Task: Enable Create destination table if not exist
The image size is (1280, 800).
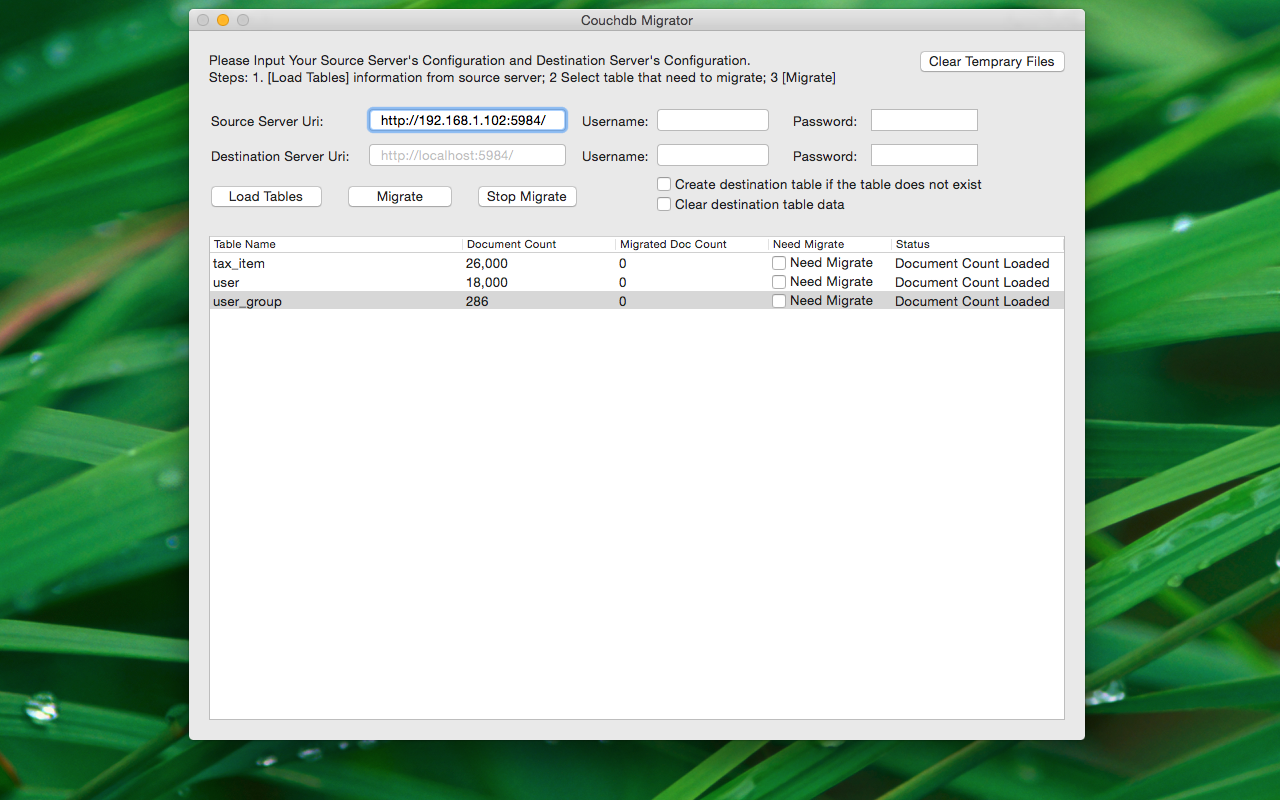Action: [664, 184]
